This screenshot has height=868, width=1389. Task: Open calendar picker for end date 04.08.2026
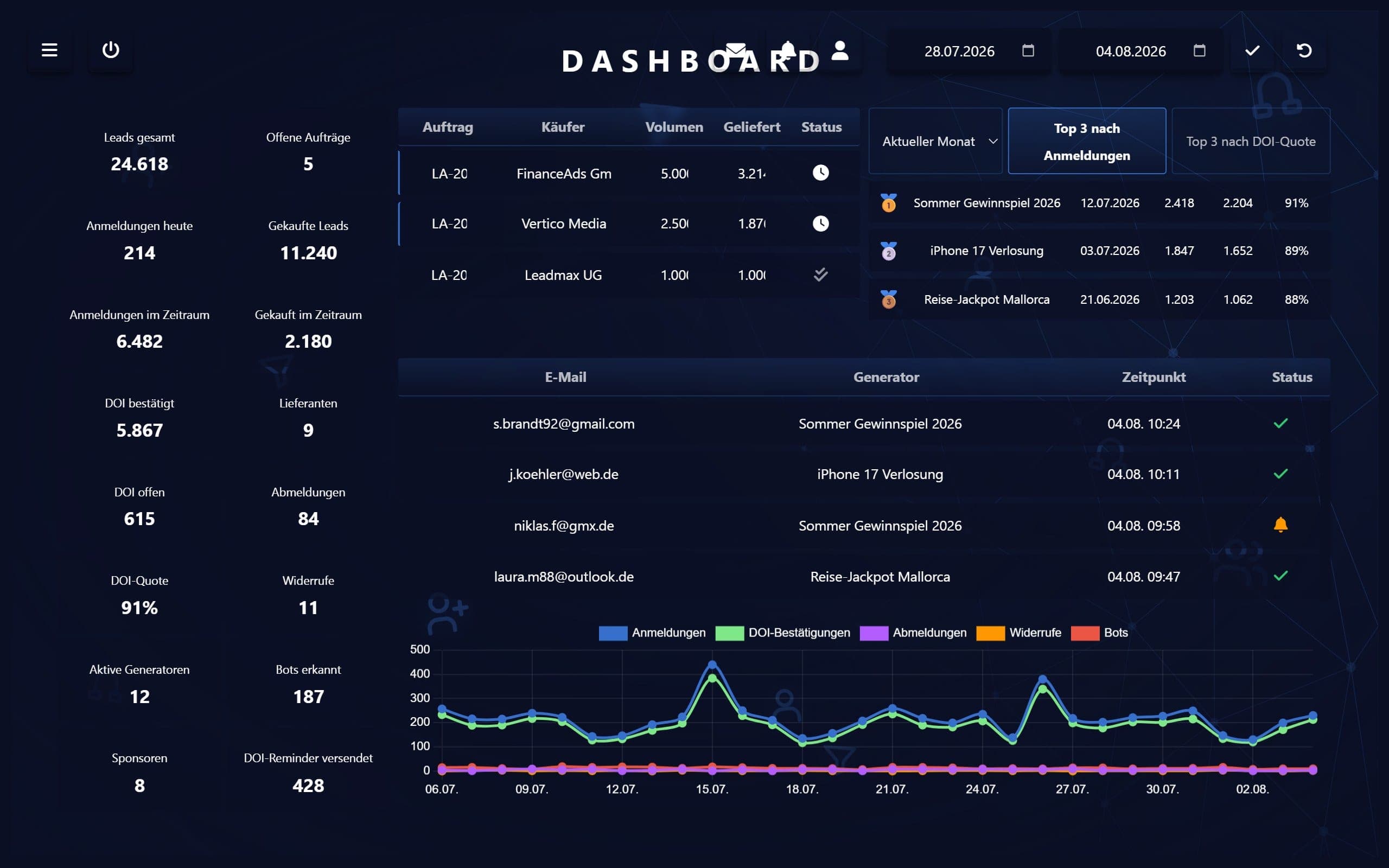click(1199, 50)
